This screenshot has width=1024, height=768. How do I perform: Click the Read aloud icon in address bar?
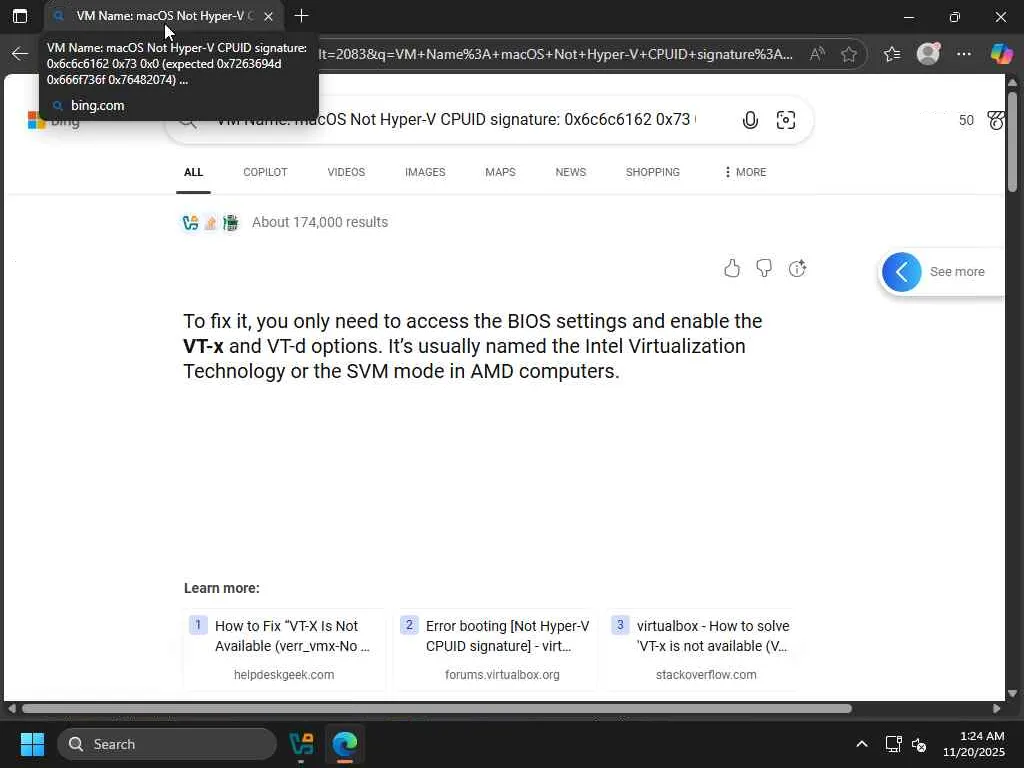tap(817, 54)
